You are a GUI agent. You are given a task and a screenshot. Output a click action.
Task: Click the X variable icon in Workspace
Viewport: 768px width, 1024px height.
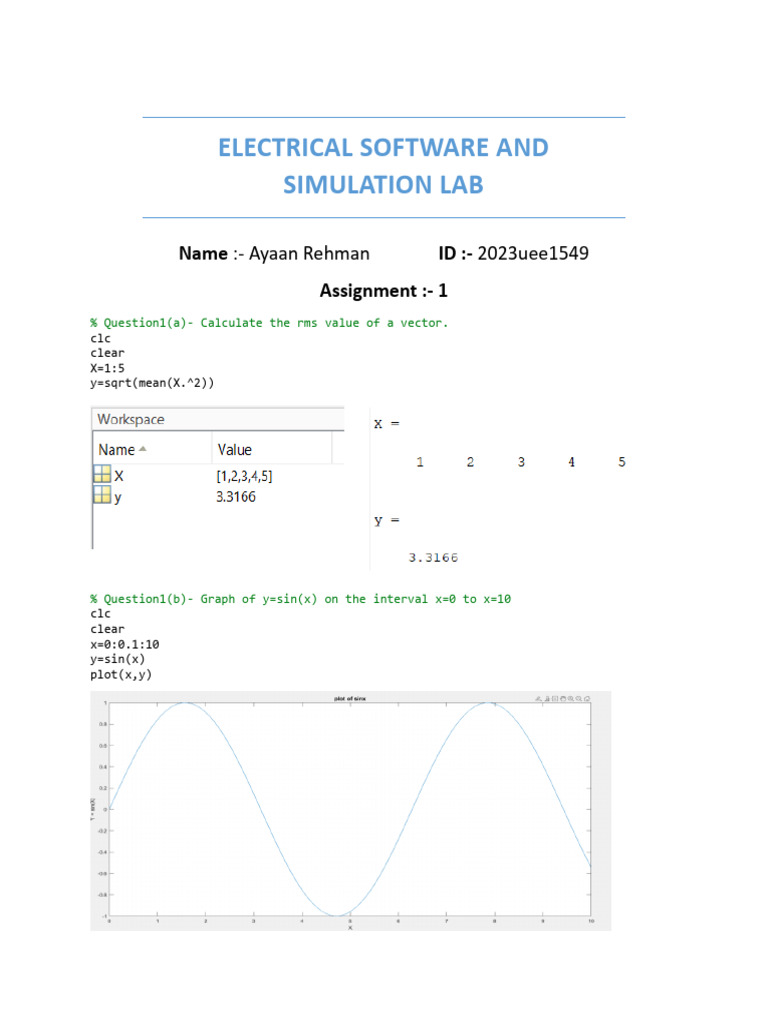coord(102,474)
